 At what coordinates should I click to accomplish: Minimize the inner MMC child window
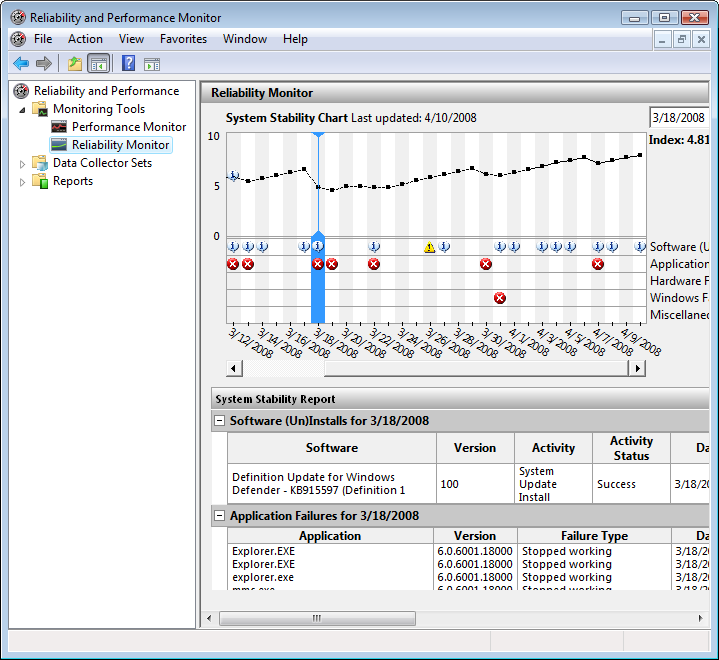[x=662, y=40]
